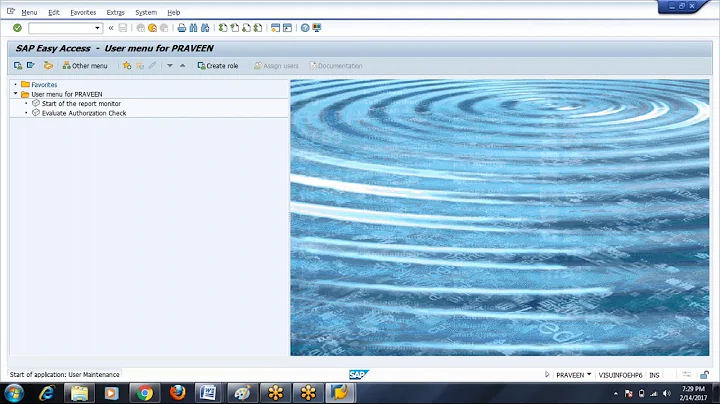Click the padlock icon in the status bar
This screenshot has height=404, width=720.
click(x=704, y=375)
